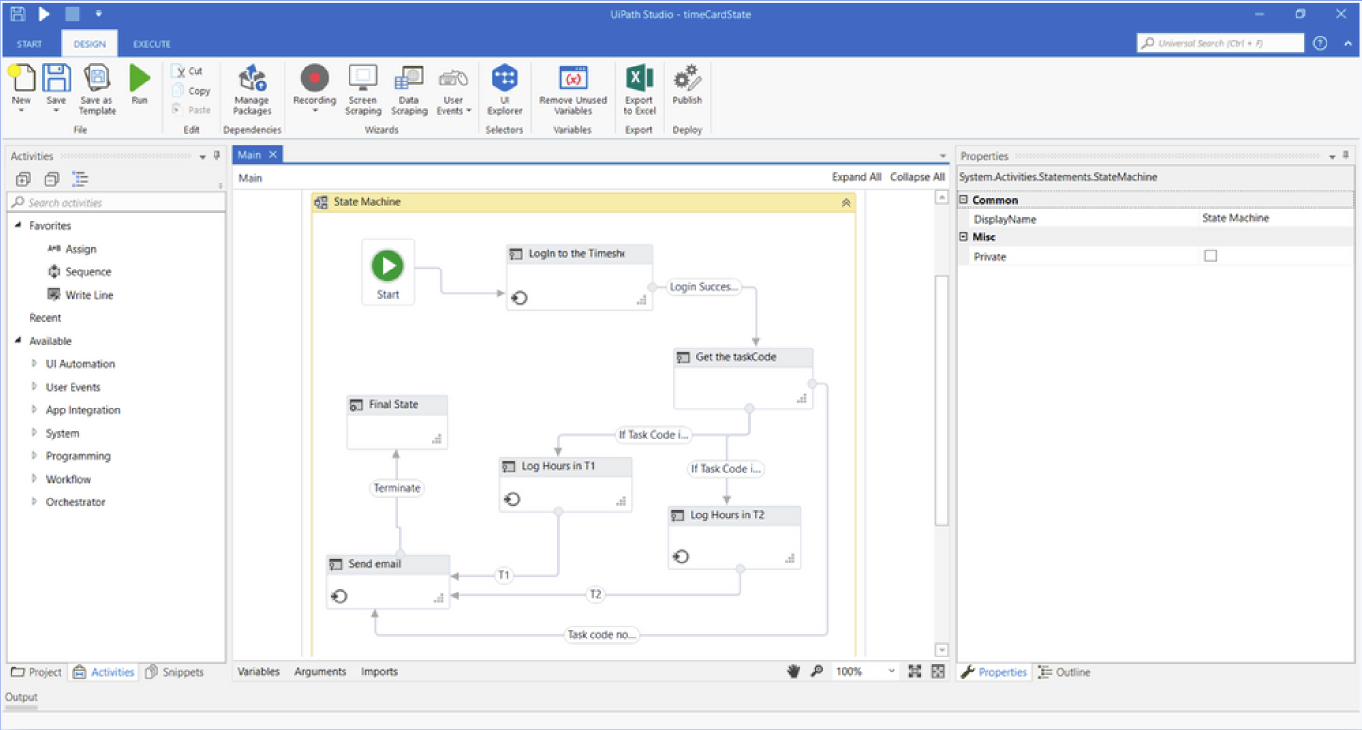Click the fit to screen icon
Image resolution: width=1362 pixels, height=730 pixels.
915,672
